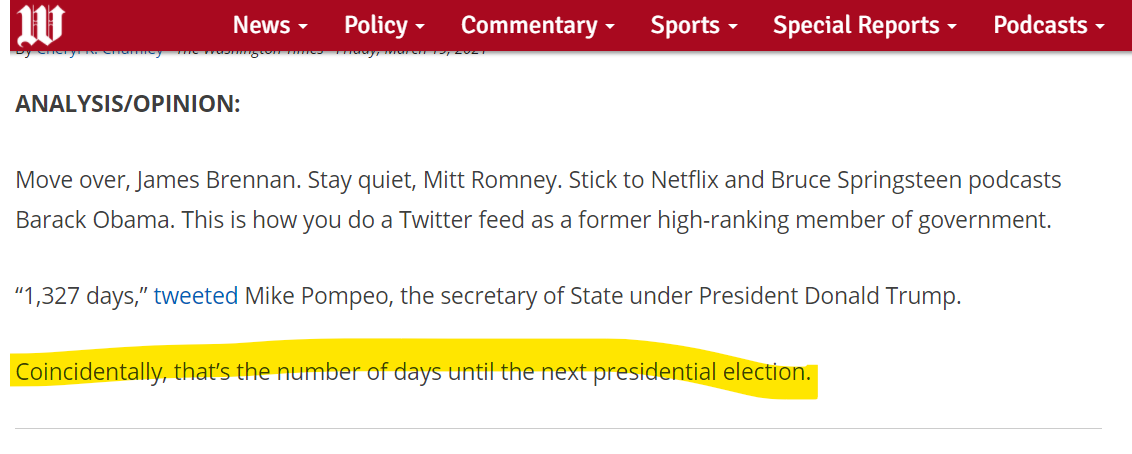Click the ANALYSIS/OPINION heading
Screen dimensions: 1132x454
(x=128, y=105)
